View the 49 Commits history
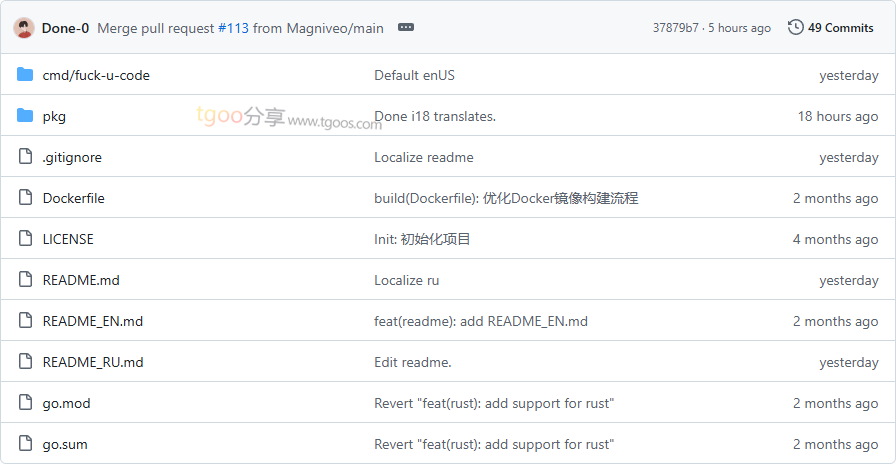The image size is (896, 464). tap(840, 28)
